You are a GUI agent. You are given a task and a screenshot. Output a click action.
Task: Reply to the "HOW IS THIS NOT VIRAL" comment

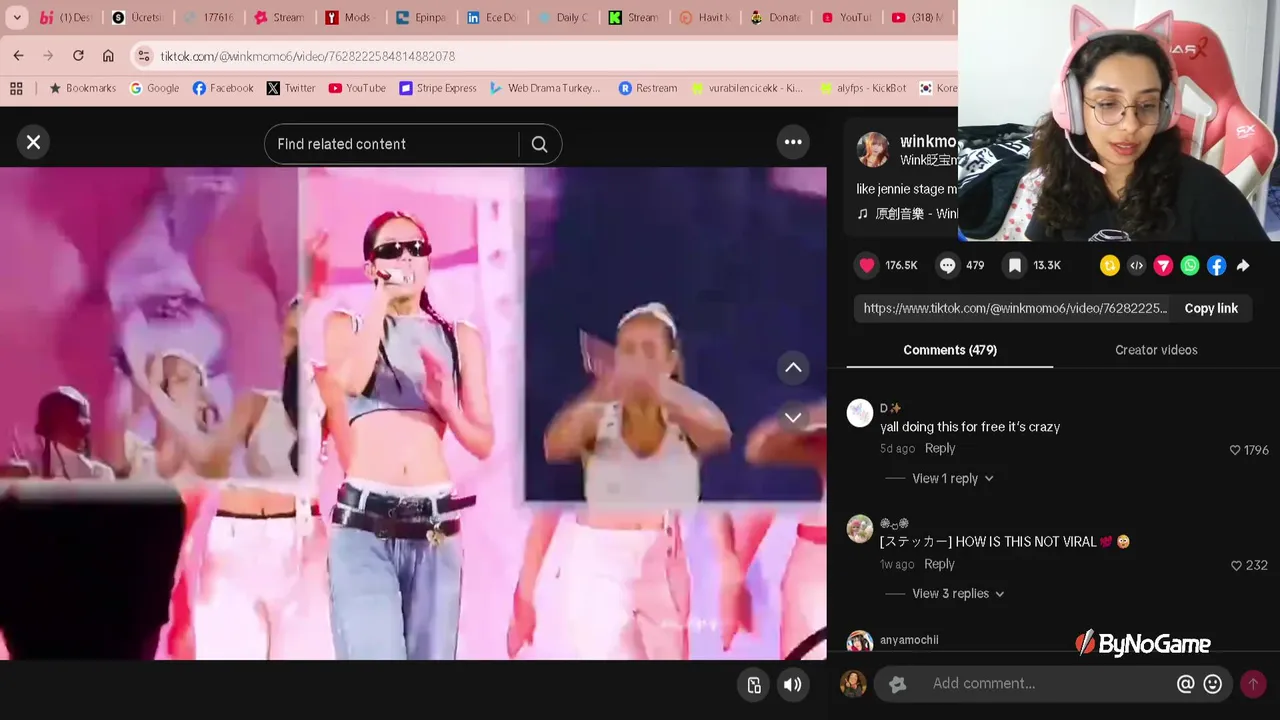click(x=939, y=564)
